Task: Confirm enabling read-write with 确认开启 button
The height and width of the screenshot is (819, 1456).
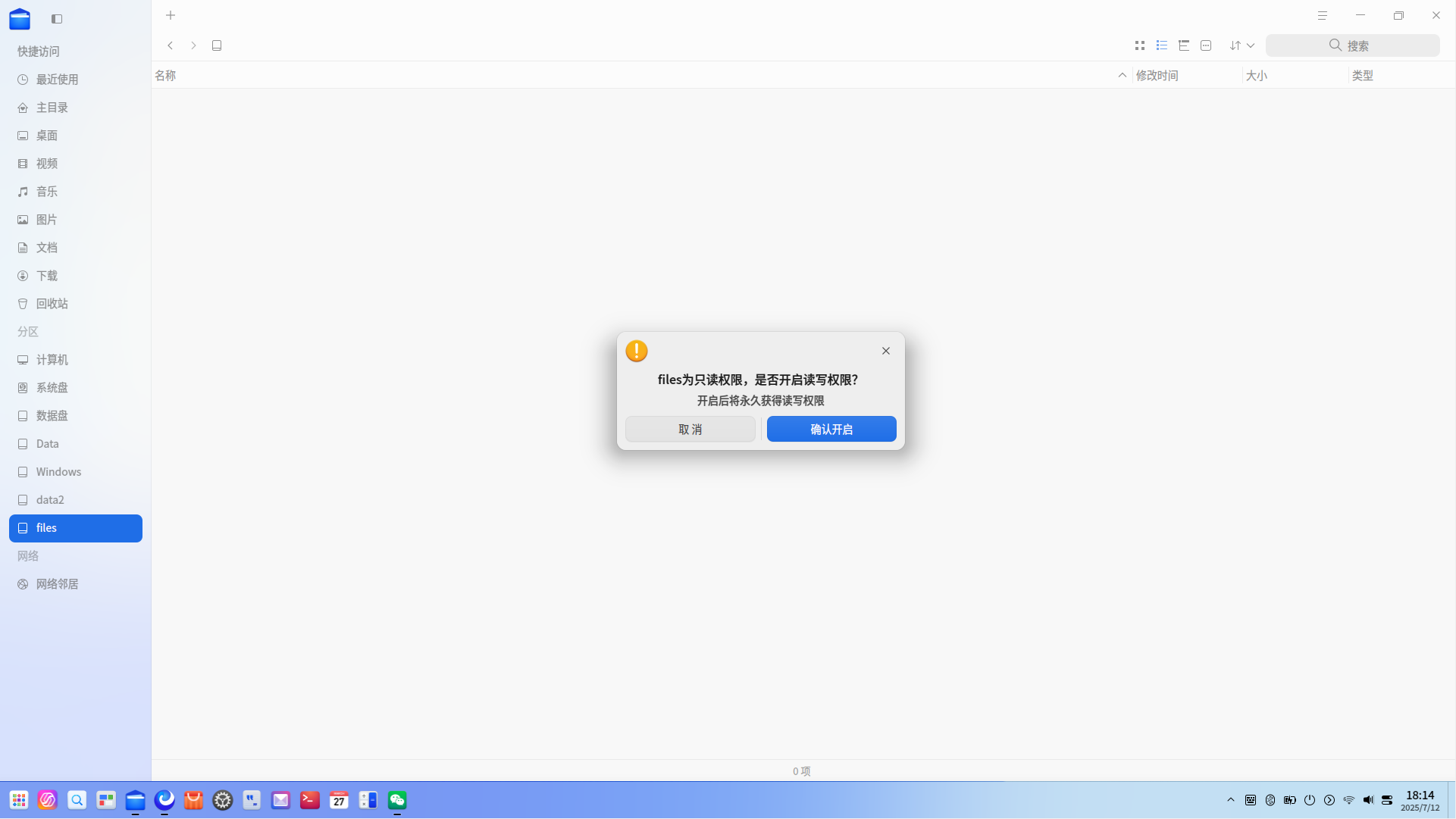Action: point(831,429)
